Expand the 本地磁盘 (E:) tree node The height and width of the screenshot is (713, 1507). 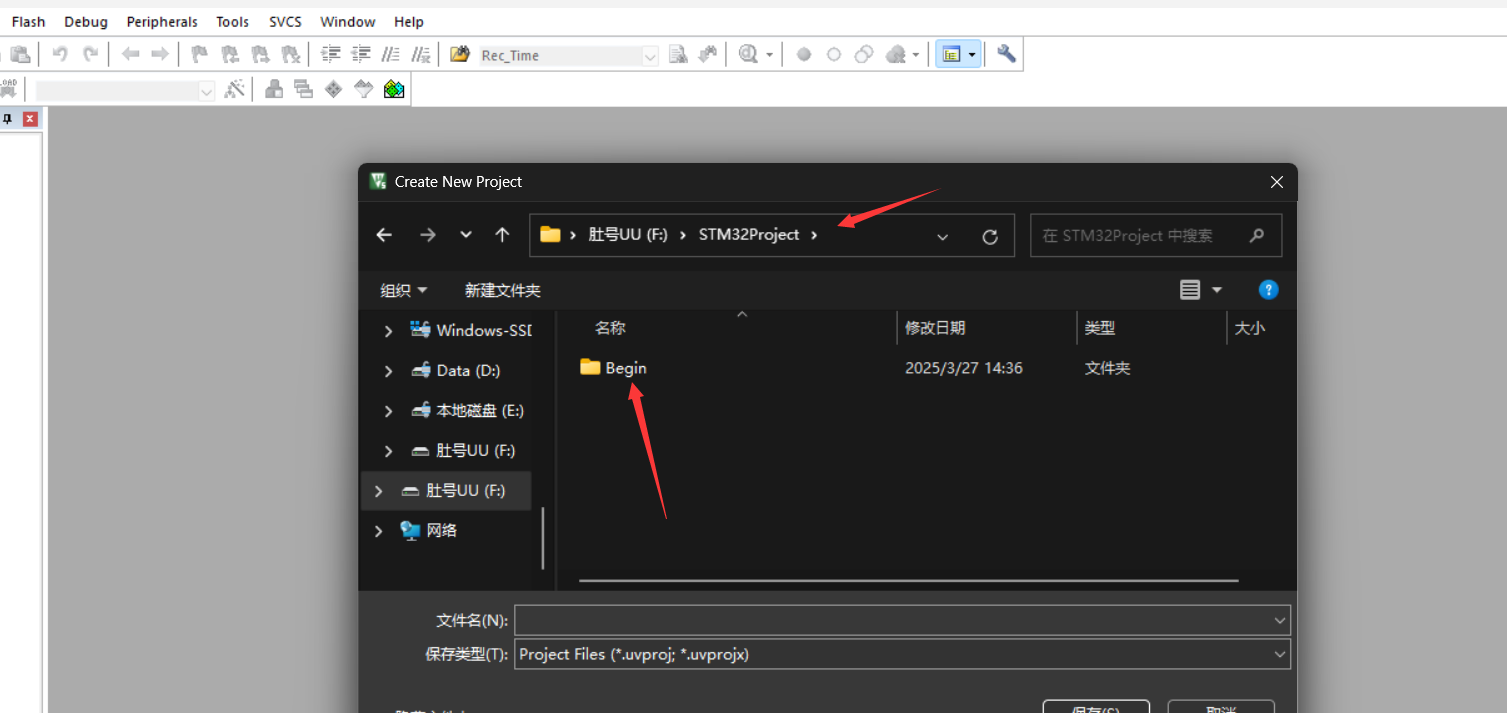[389, 411]
